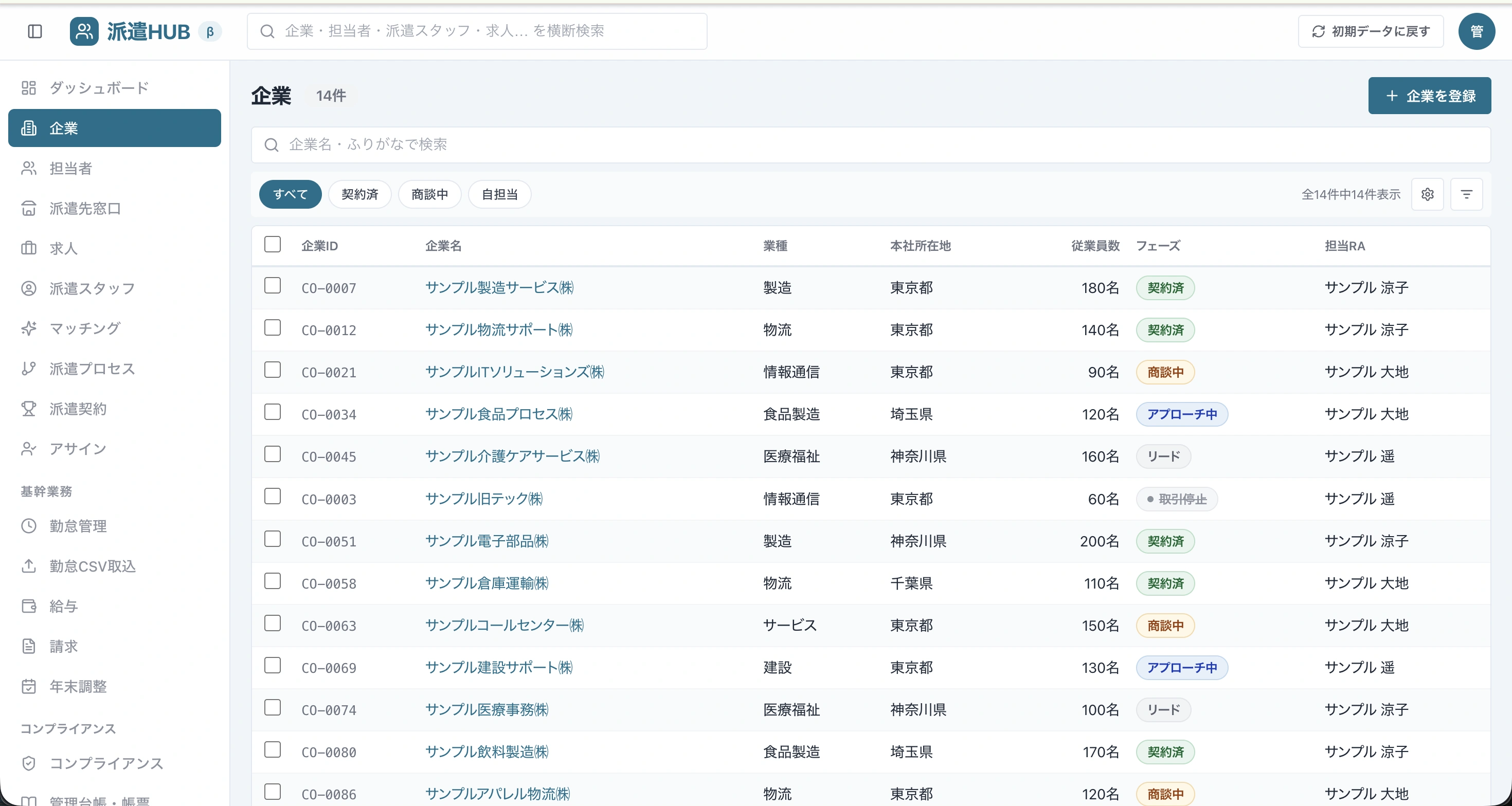Go to 求人 in the sidebar

click(115, 248)
